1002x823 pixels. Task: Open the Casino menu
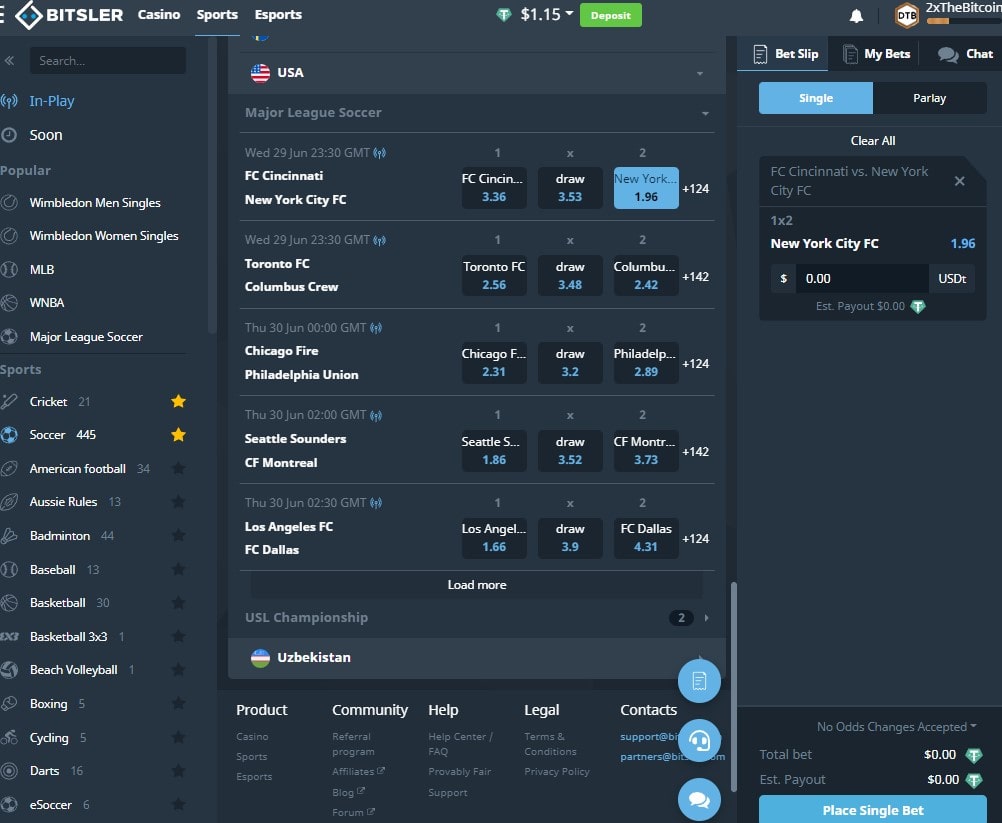159,15
